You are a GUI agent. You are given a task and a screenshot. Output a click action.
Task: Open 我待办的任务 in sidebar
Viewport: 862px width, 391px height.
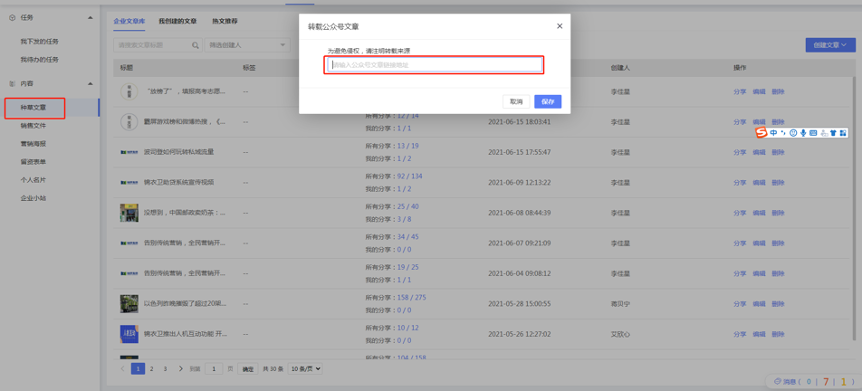(x=40, y=59)
